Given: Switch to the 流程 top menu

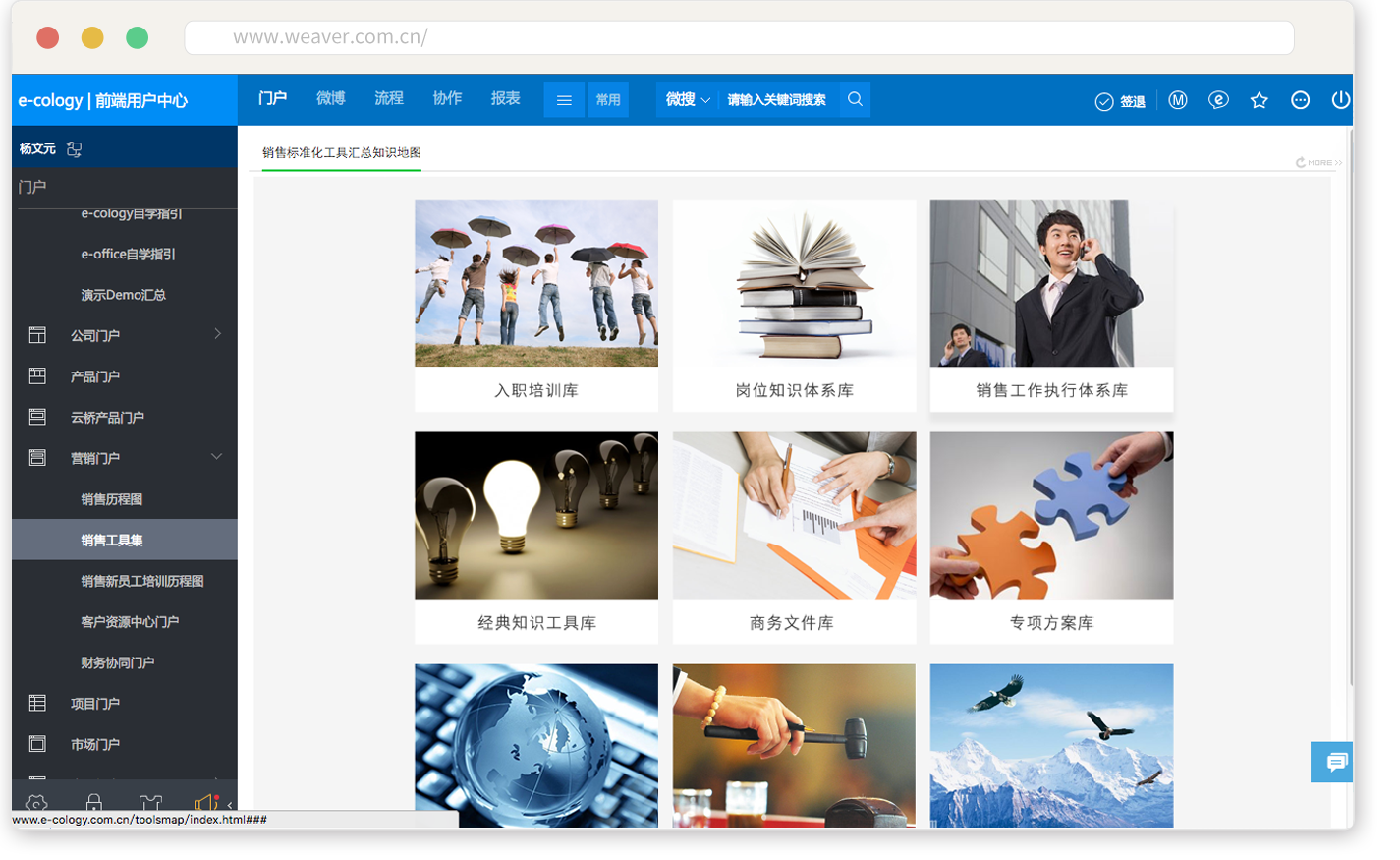Looking at the screenshot, I should [389, 98].
